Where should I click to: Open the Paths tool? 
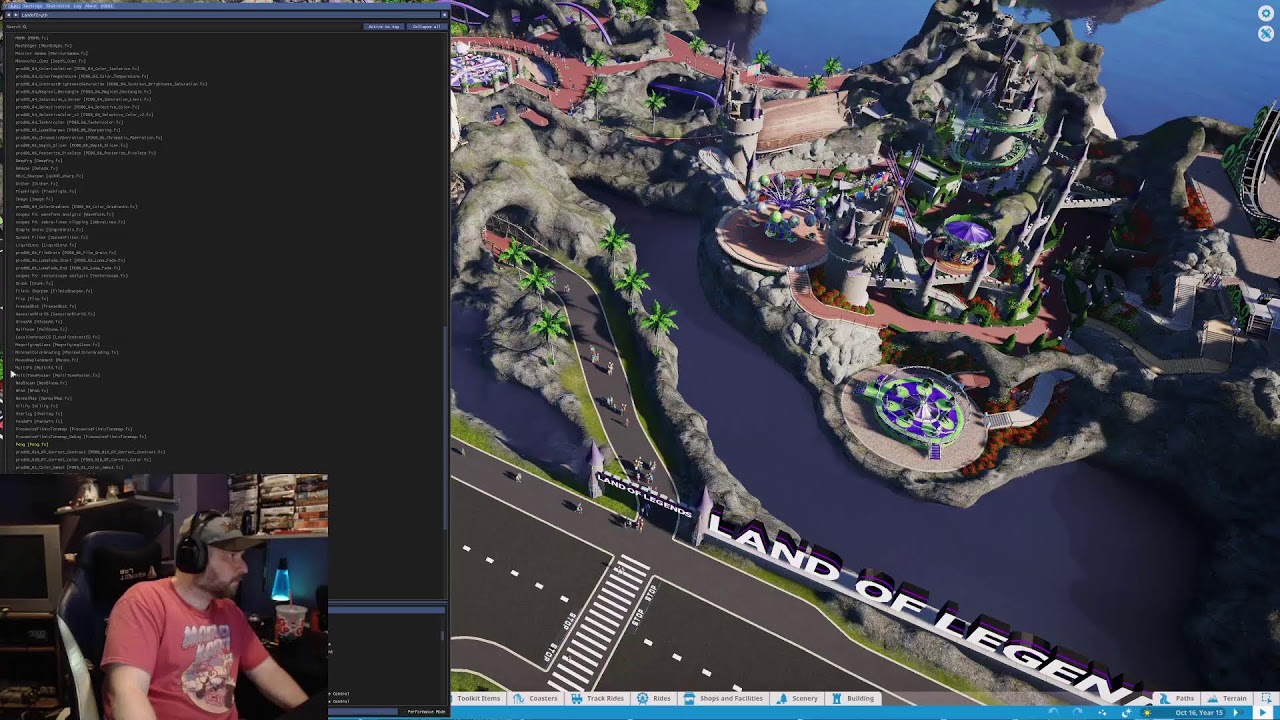coord(1176,698)
